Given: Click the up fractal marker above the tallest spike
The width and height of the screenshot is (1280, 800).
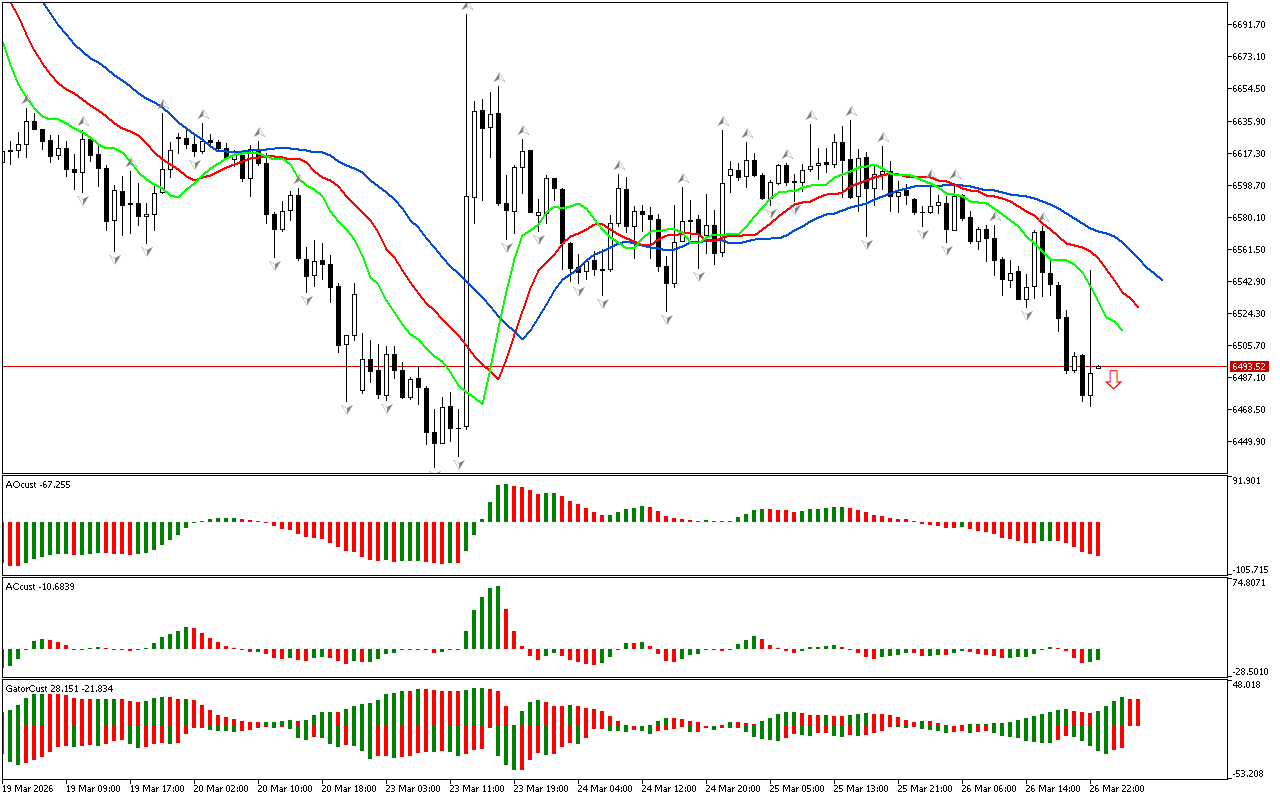Looking at the screenshot, I should click(466, 8).
